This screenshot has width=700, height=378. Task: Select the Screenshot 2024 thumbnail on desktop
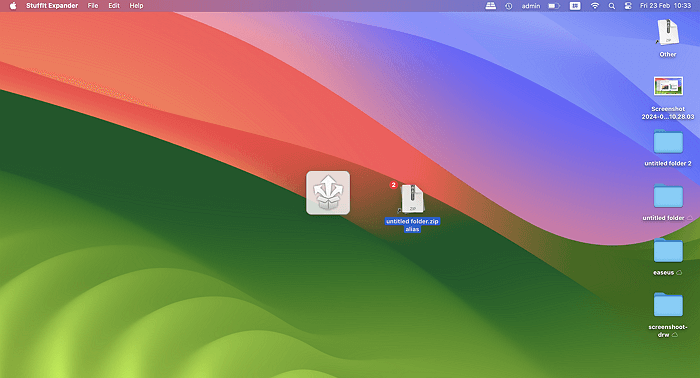(668, 86)
